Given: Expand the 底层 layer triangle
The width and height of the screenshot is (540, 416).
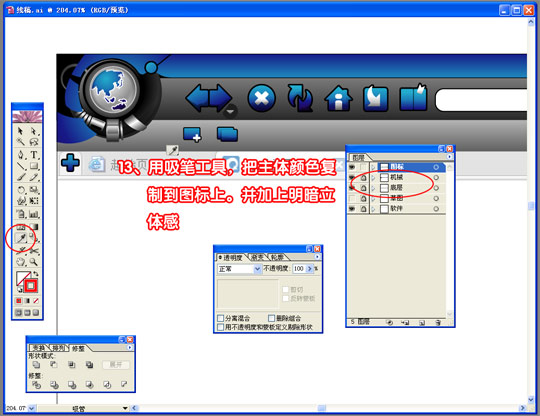Looking at the screenshot, I should (373, 188).
